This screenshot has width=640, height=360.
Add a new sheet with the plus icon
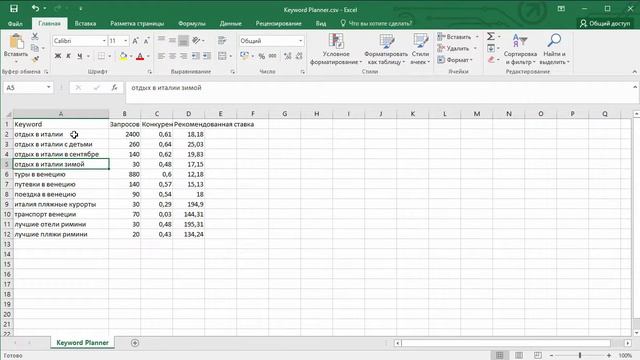(135, 343)
